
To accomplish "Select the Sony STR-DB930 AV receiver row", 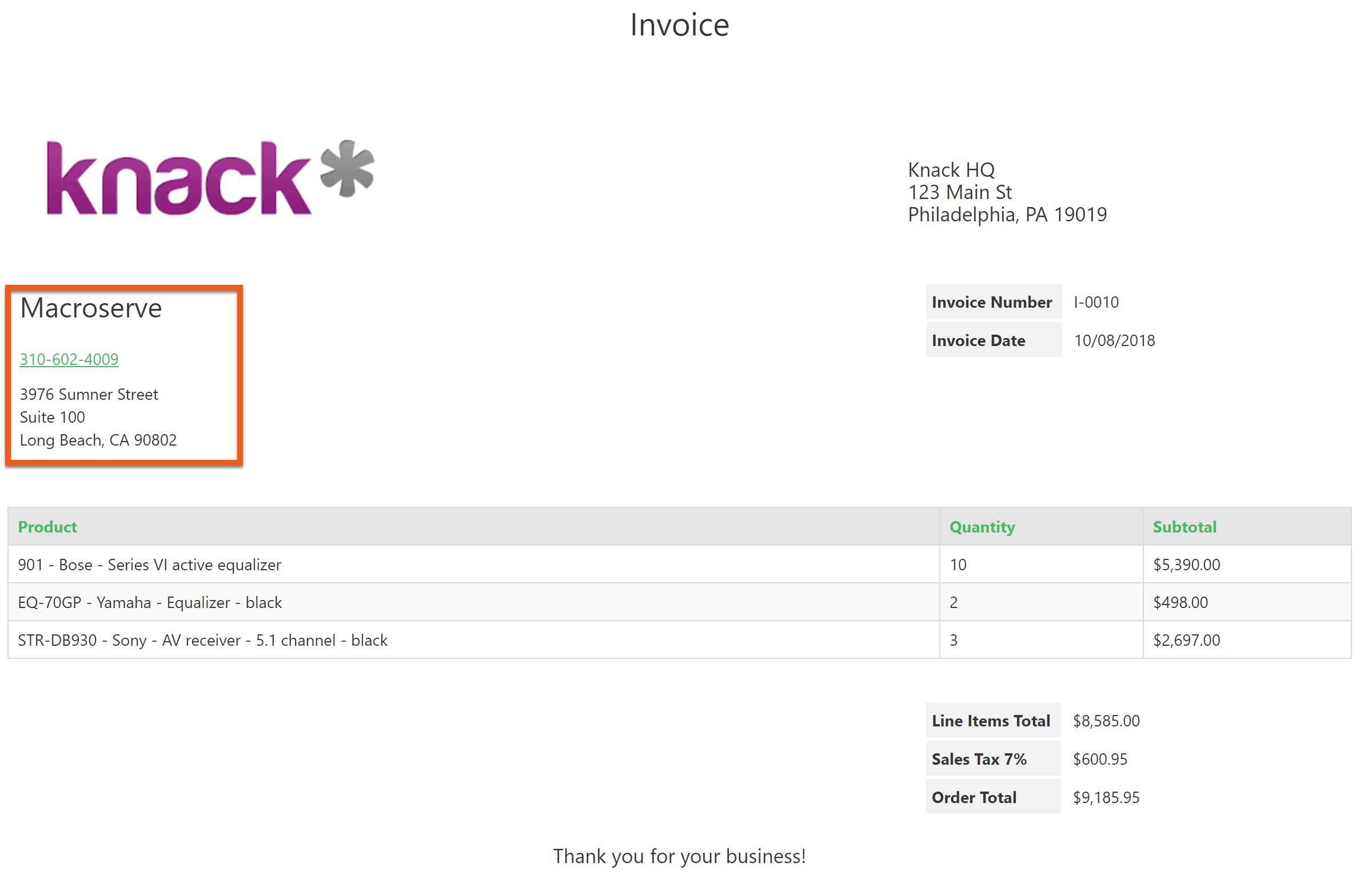I will (679, 641).
